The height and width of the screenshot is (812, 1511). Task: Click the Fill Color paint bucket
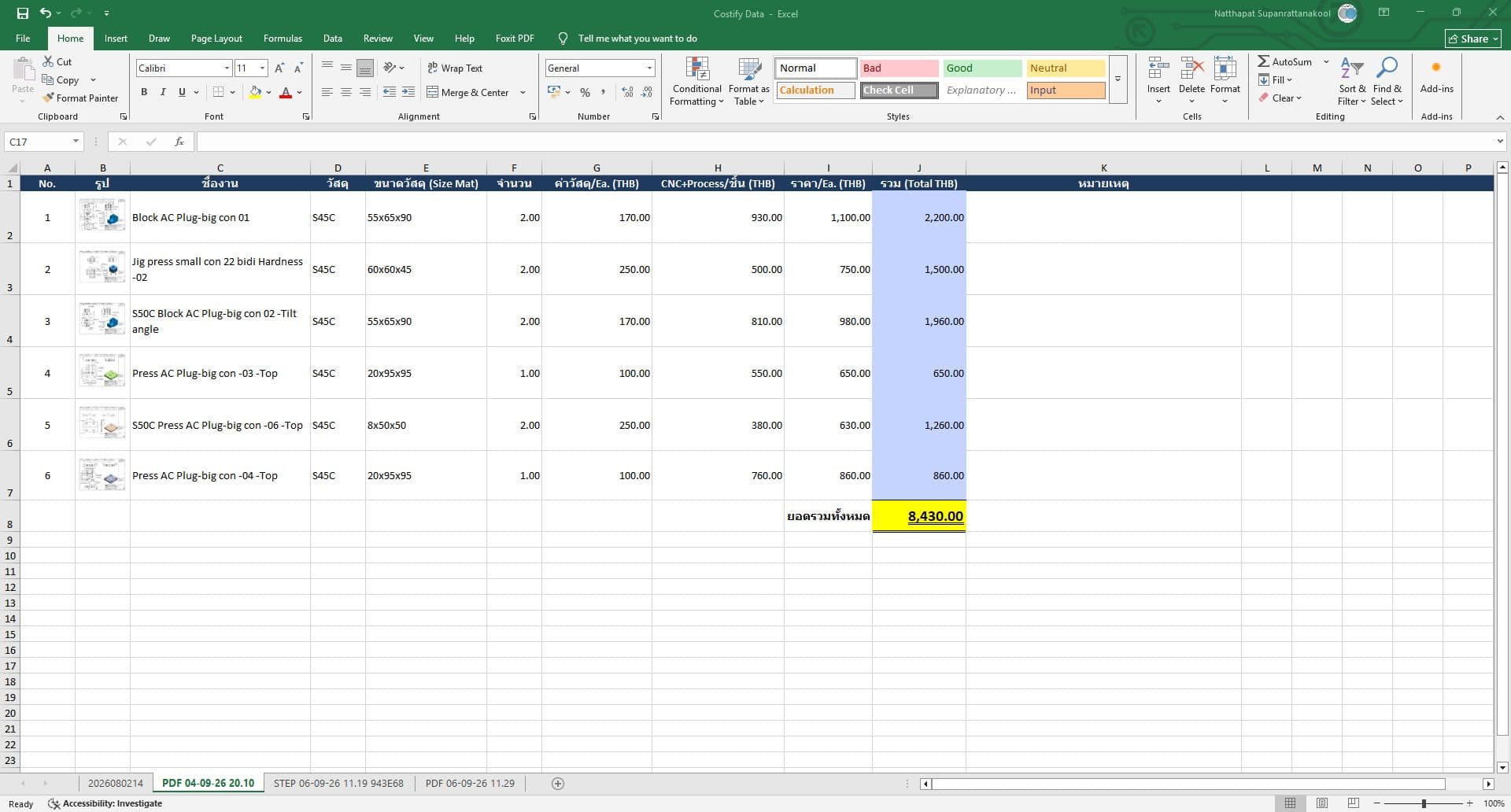pos(255,92)
